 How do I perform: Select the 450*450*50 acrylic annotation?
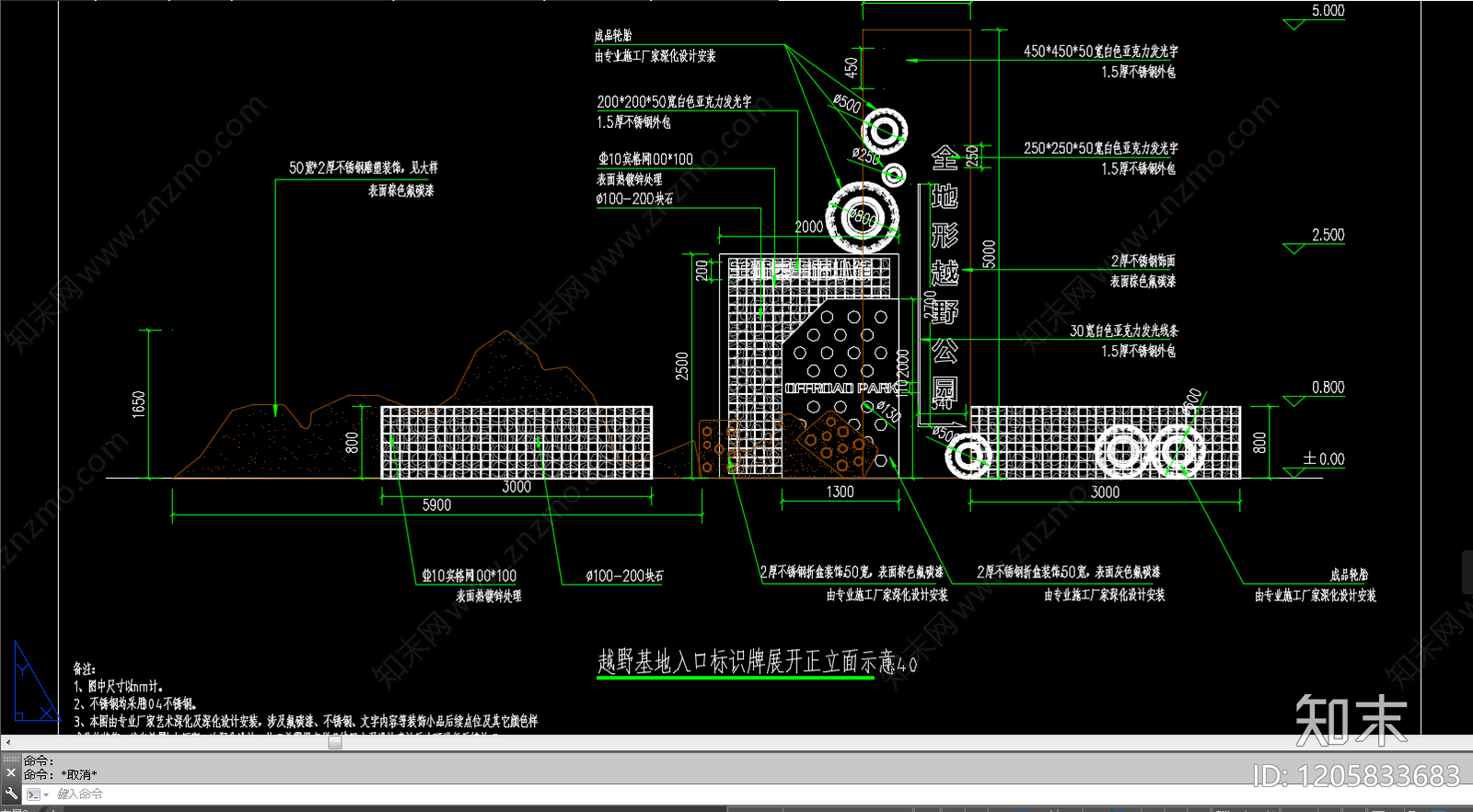coord(1100,52)
